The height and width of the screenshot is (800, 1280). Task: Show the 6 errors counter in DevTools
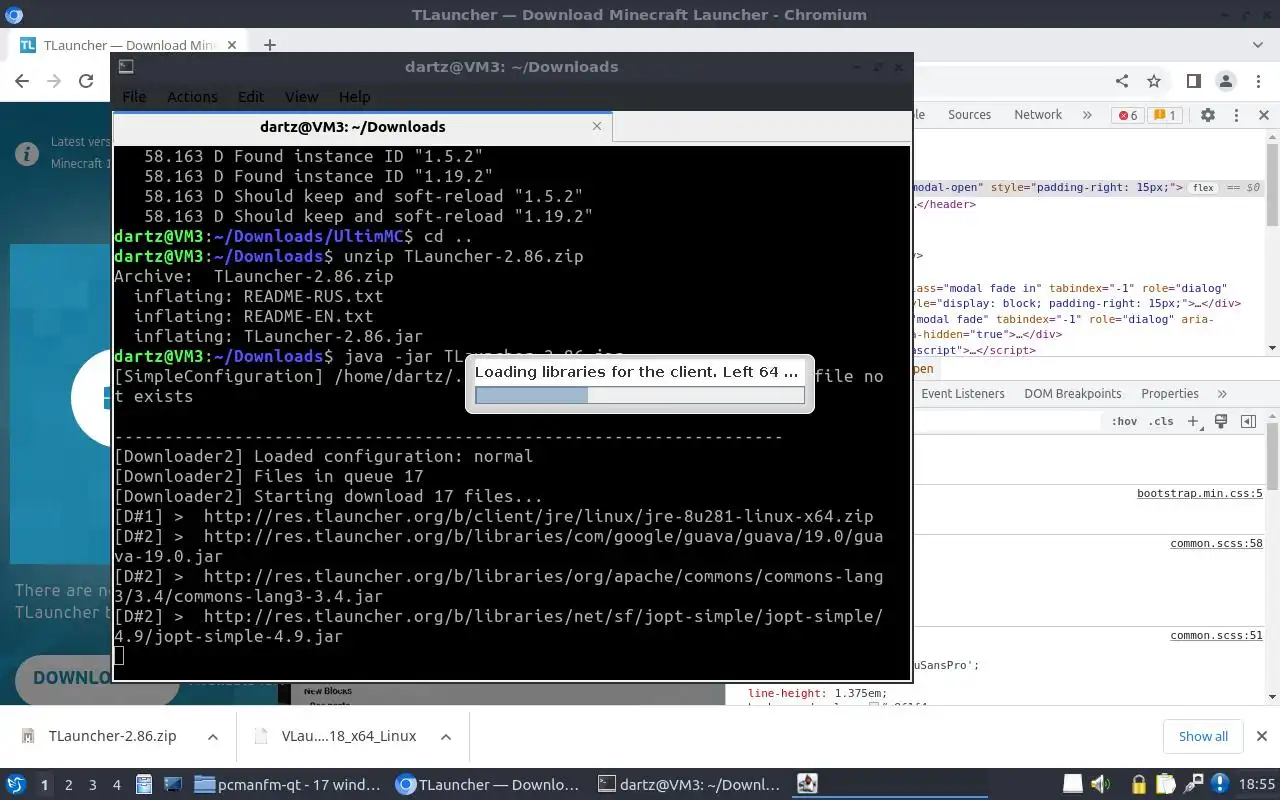(1128, 115)
